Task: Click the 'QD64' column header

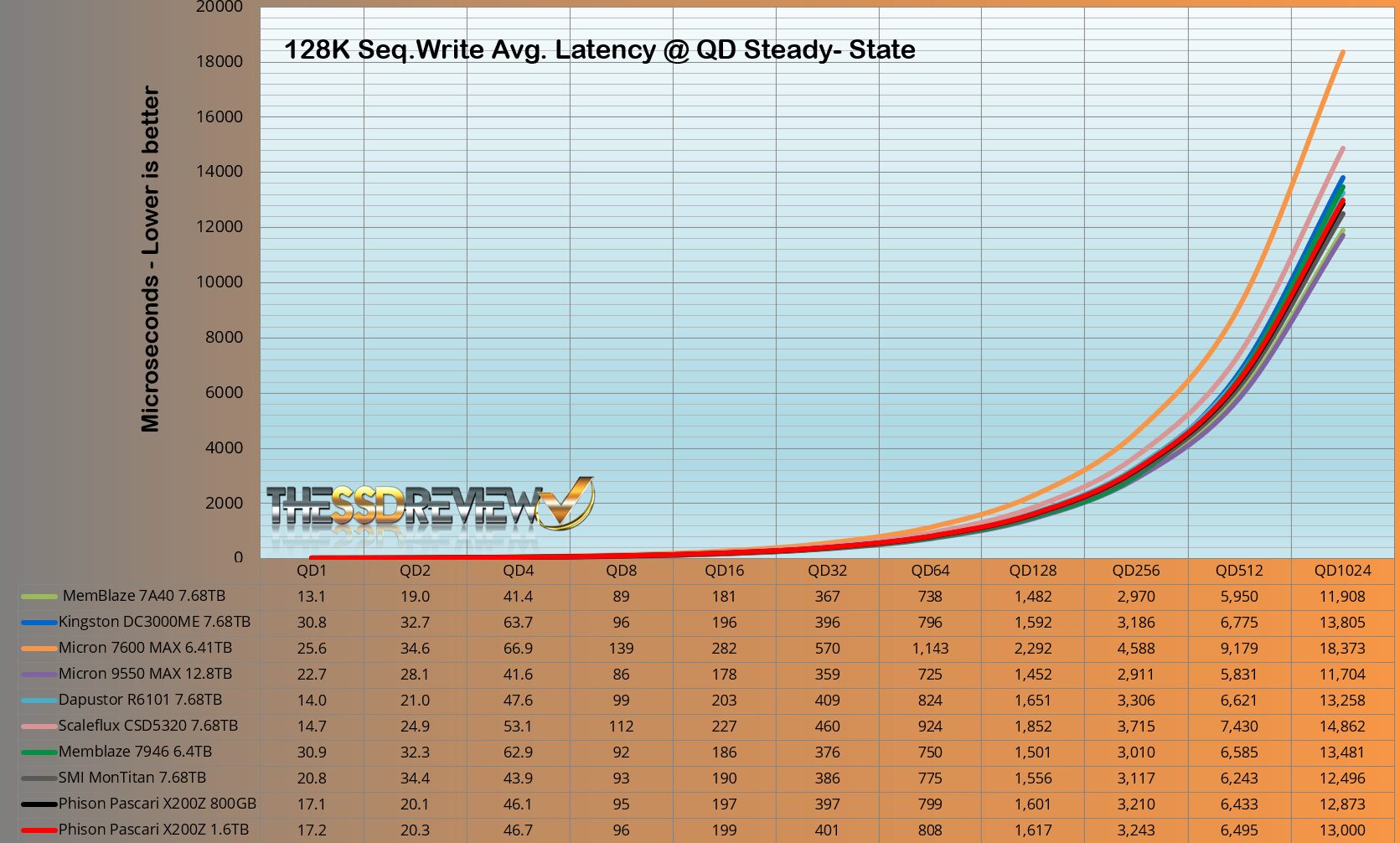Action: [x=930, y=571]
